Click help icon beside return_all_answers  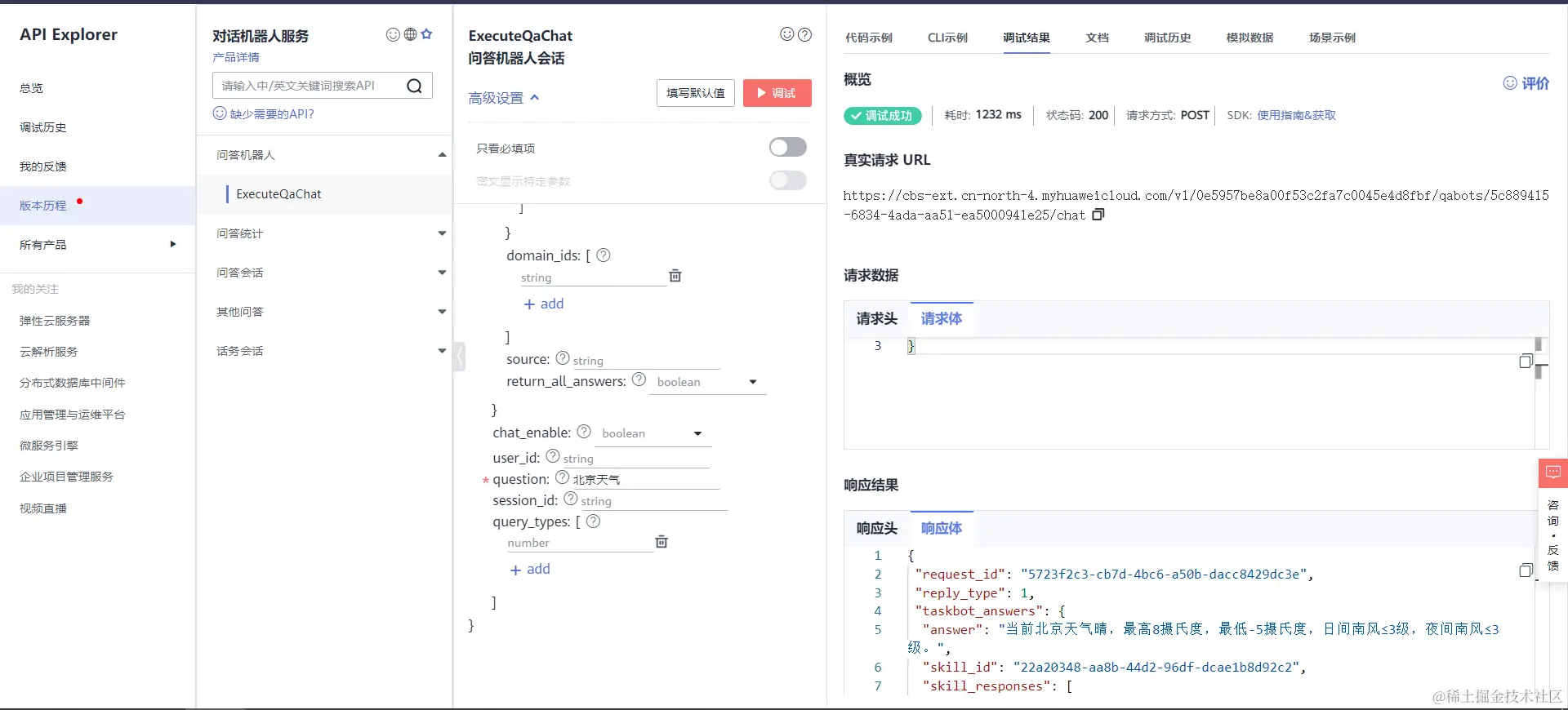pyautogui.click(x=639, y=379)
